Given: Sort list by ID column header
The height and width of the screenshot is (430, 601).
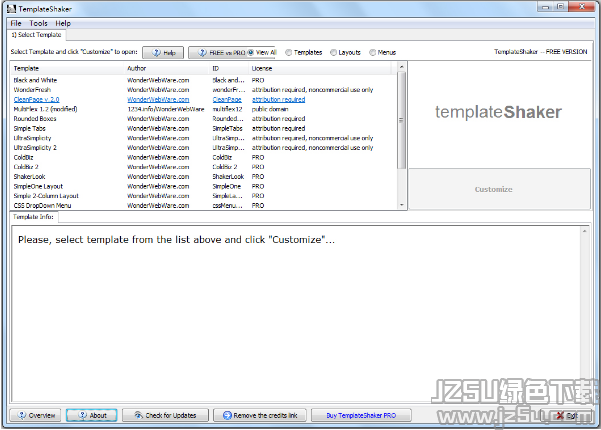Looking at the screenshot, I should [229, 69].
